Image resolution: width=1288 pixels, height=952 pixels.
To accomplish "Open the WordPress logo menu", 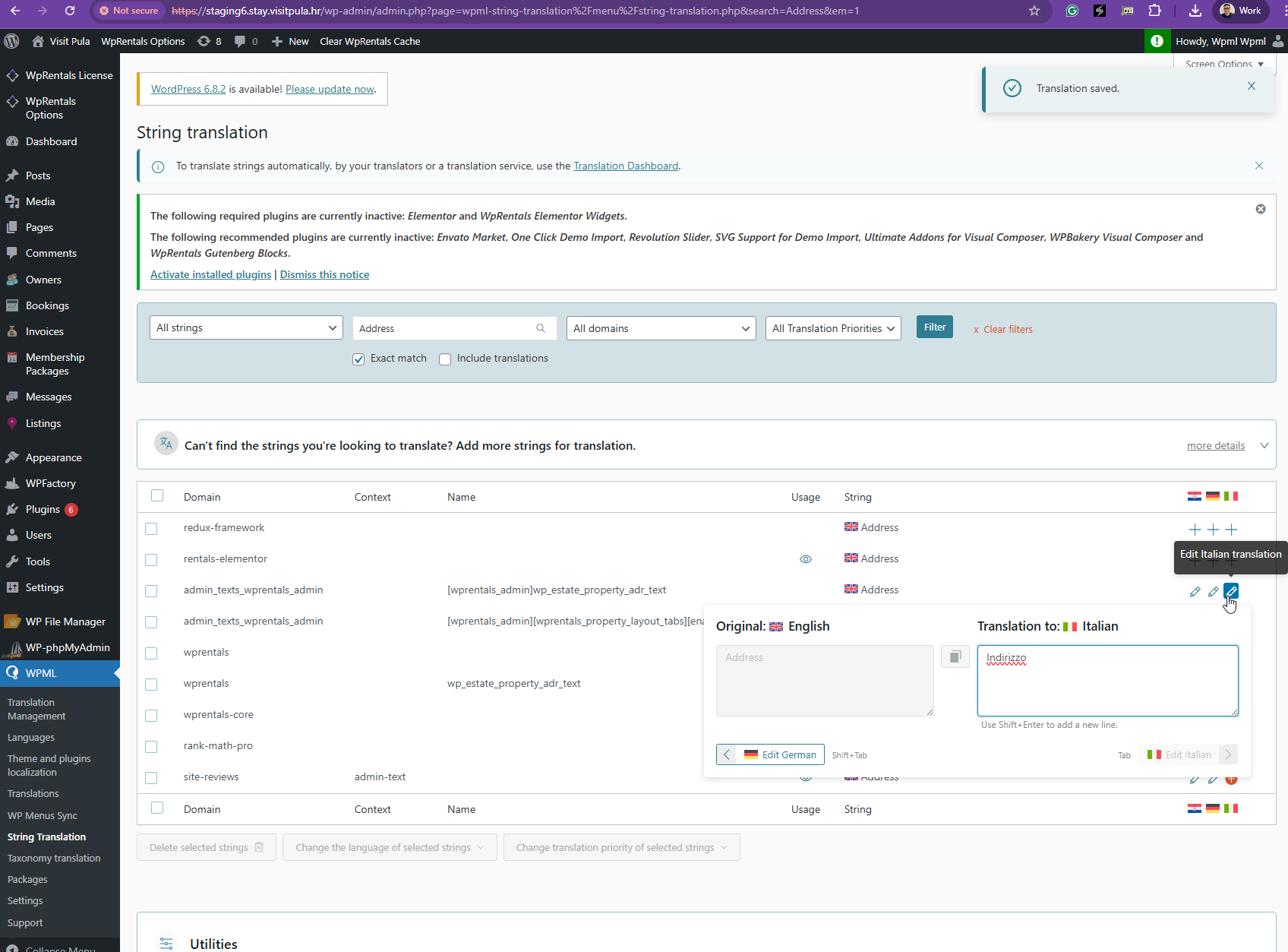I will point(11,41).
